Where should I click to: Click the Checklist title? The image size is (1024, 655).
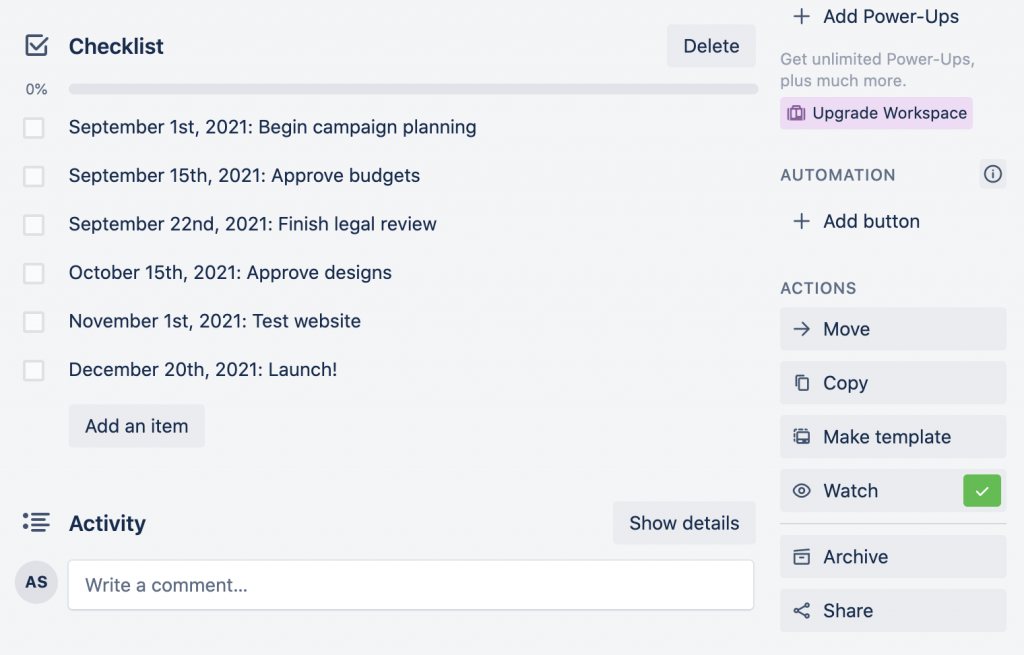(x=116, y=46)
